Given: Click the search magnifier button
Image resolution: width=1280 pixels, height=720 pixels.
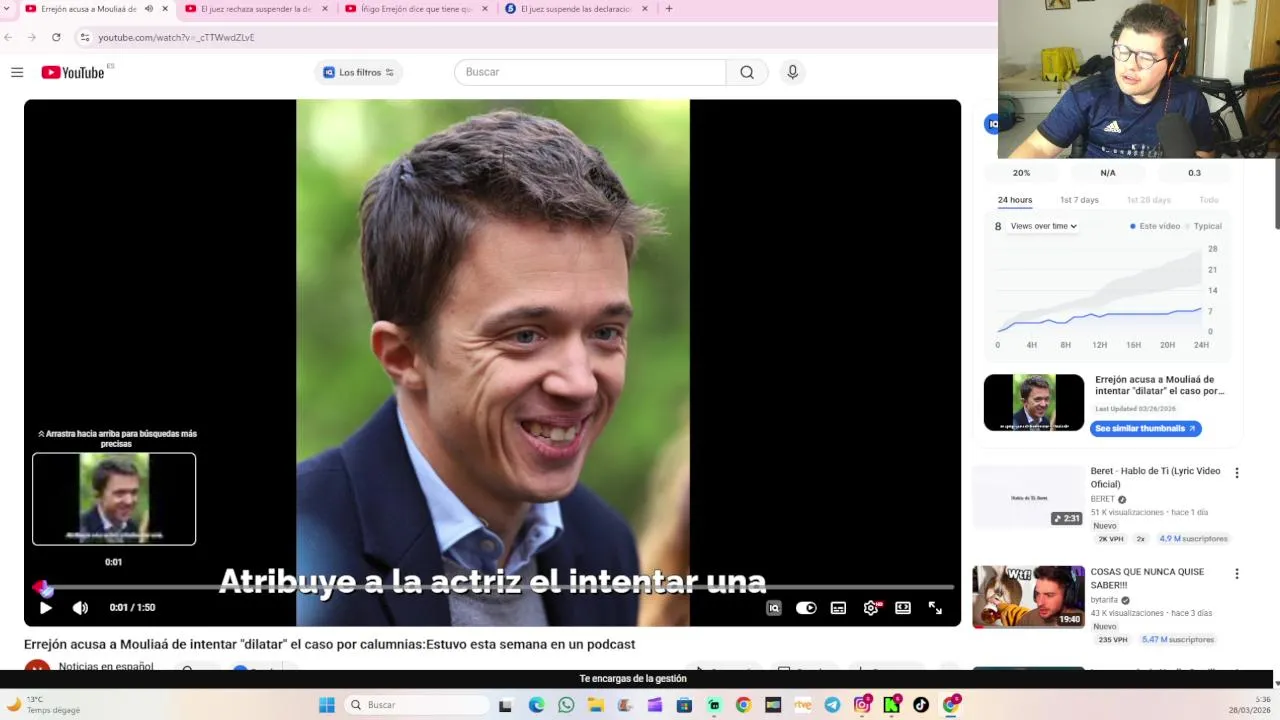Looking at the screenshot, I should [x=747, y=72].
